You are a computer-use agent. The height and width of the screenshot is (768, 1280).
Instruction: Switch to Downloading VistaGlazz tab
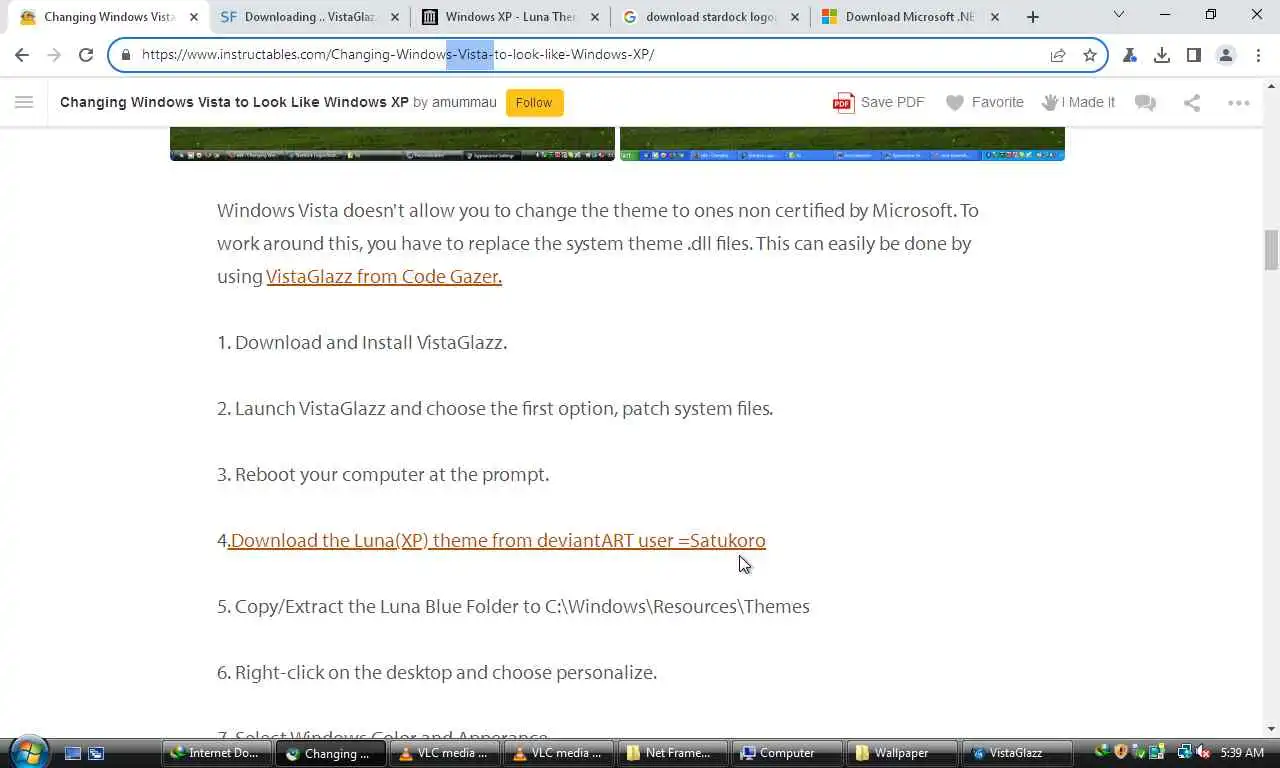[309, 17]
